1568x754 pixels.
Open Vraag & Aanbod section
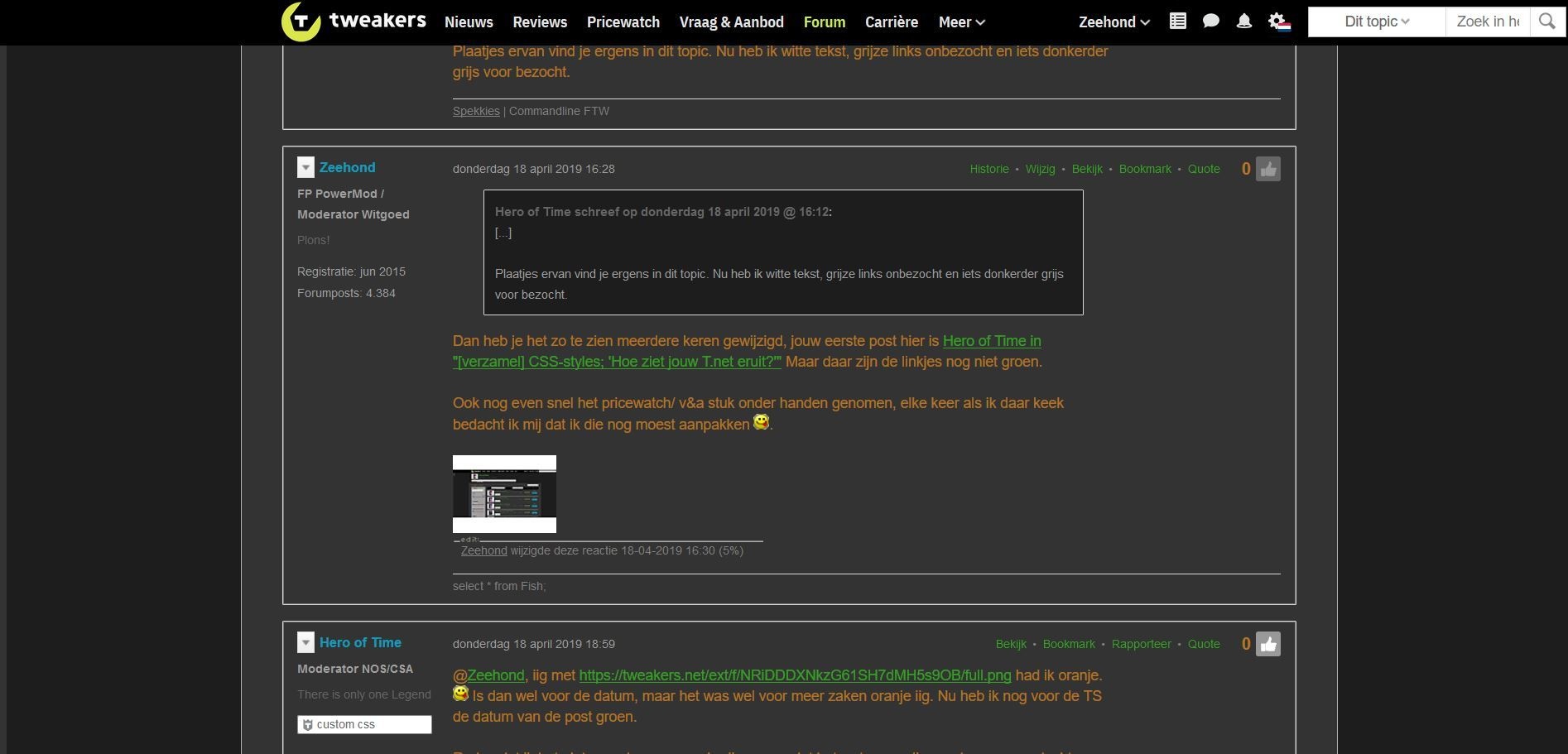[732, 22]
